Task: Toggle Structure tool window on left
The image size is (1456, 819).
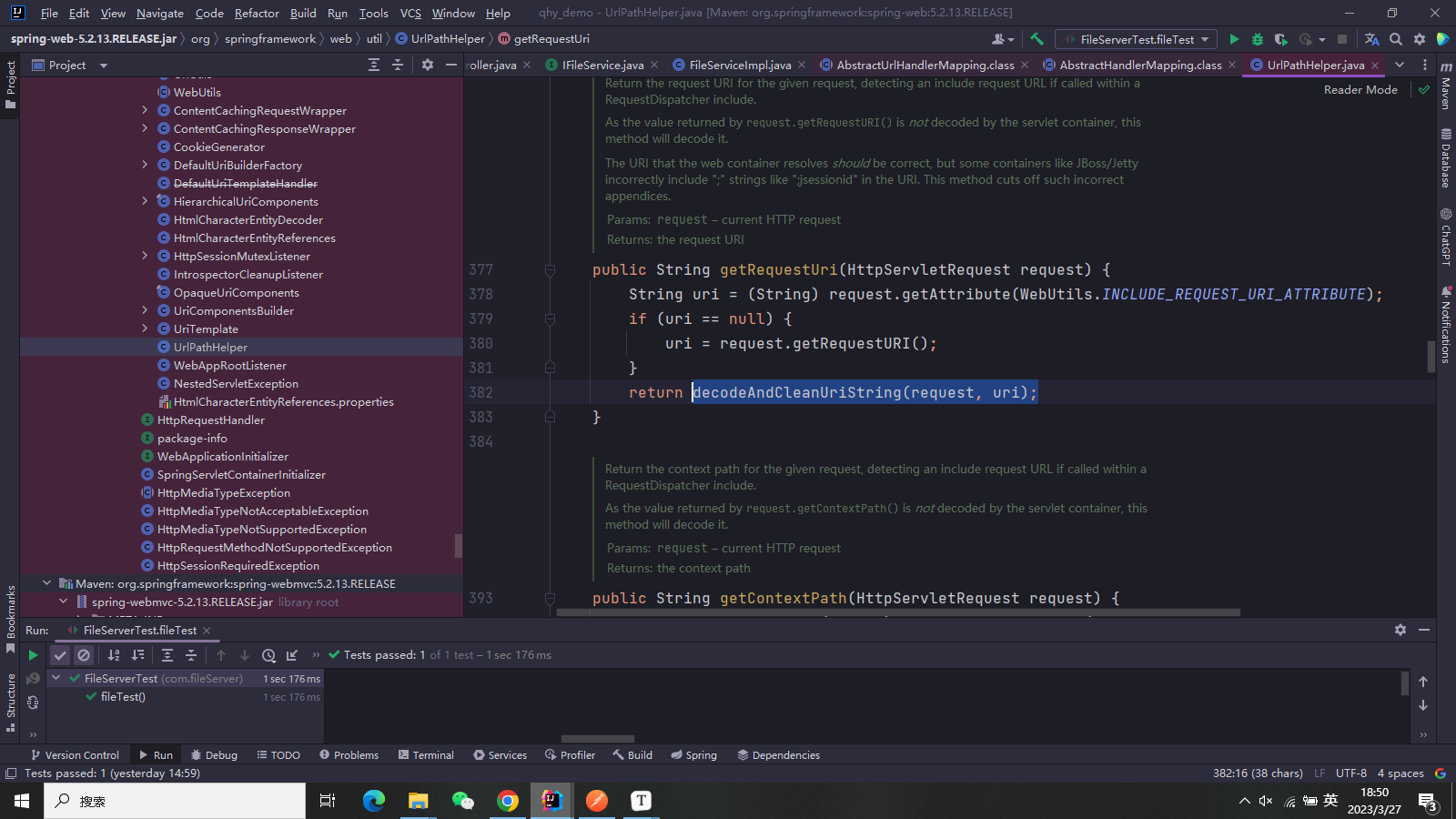Action: point(11,702)
